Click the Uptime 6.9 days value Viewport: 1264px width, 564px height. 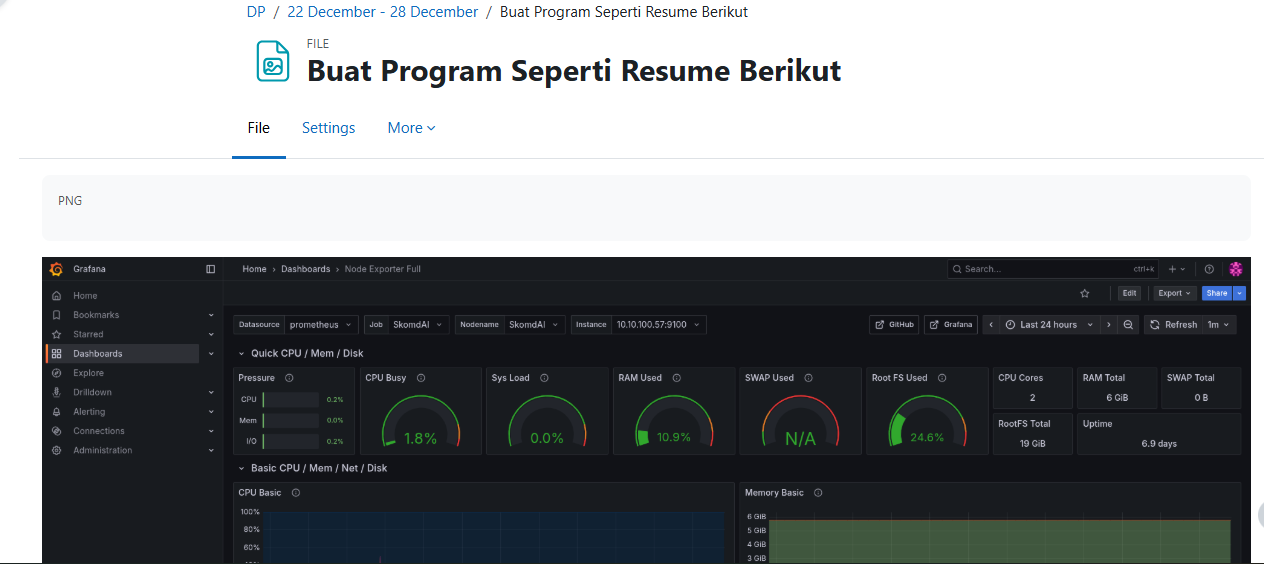[1159, 443]
